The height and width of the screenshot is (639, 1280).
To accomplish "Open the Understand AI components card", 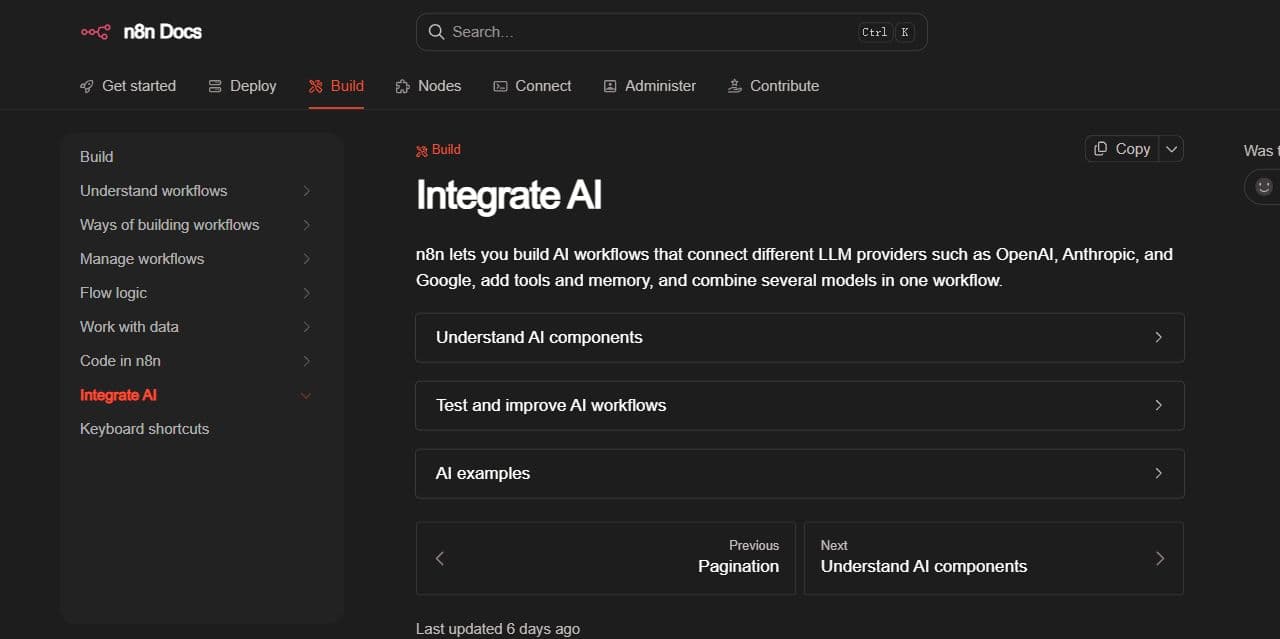I will coord(800,337).
